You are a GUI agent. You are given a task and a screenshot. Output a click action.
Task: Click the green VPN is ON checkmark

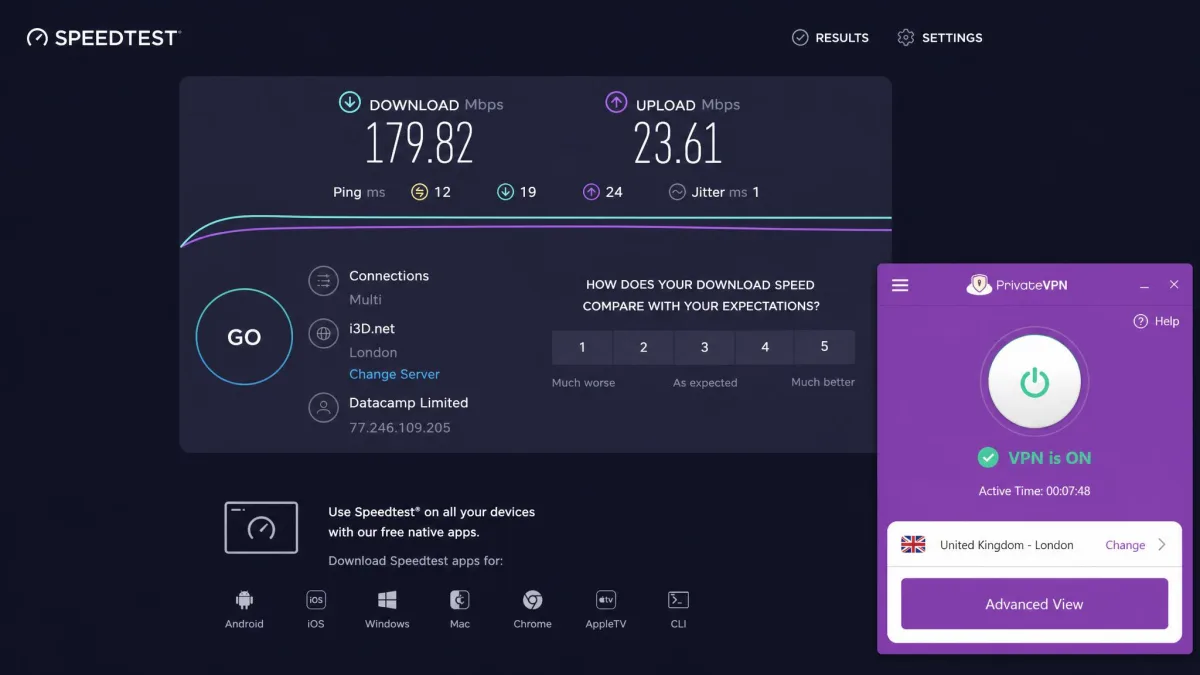[x=988, y=458]
